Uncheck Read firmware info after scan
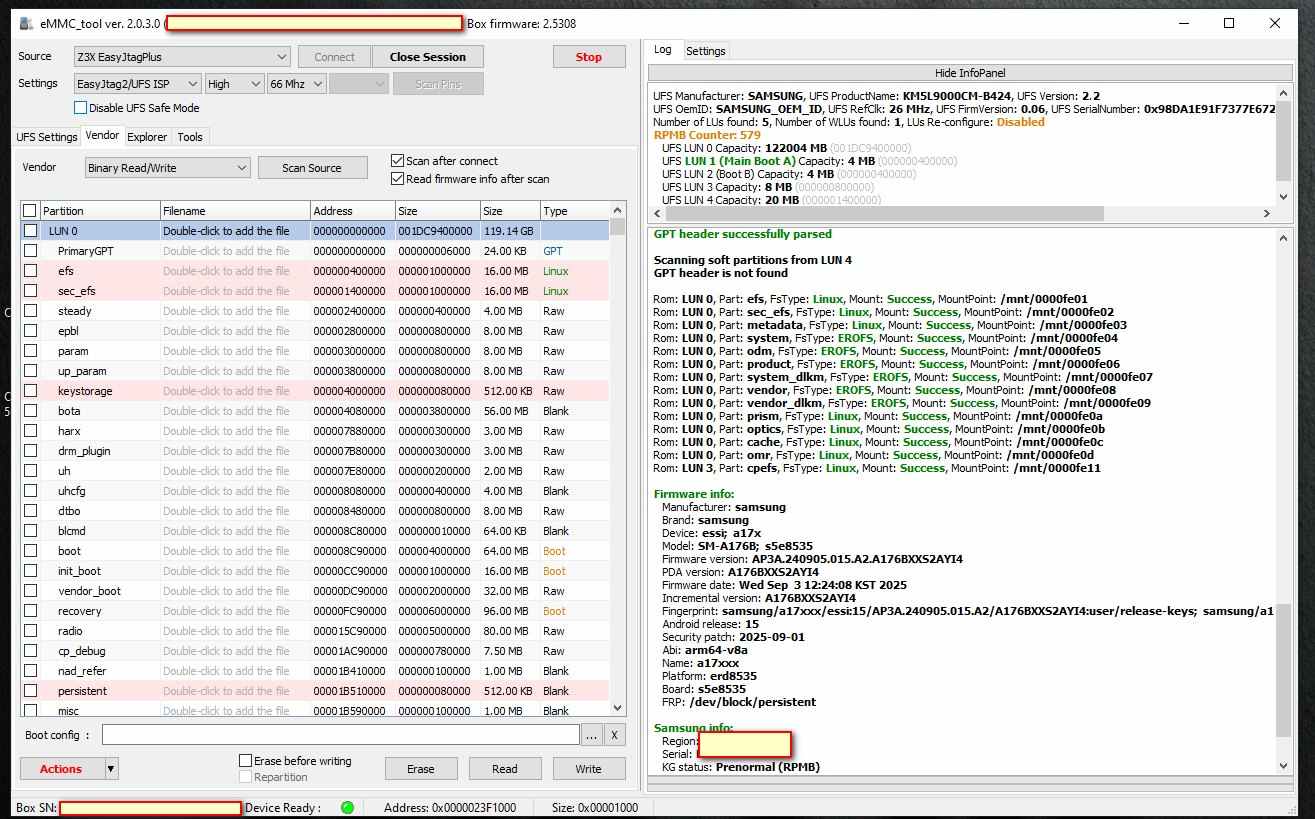This screenshot has height=819, width=1315. tap(397, 179)
